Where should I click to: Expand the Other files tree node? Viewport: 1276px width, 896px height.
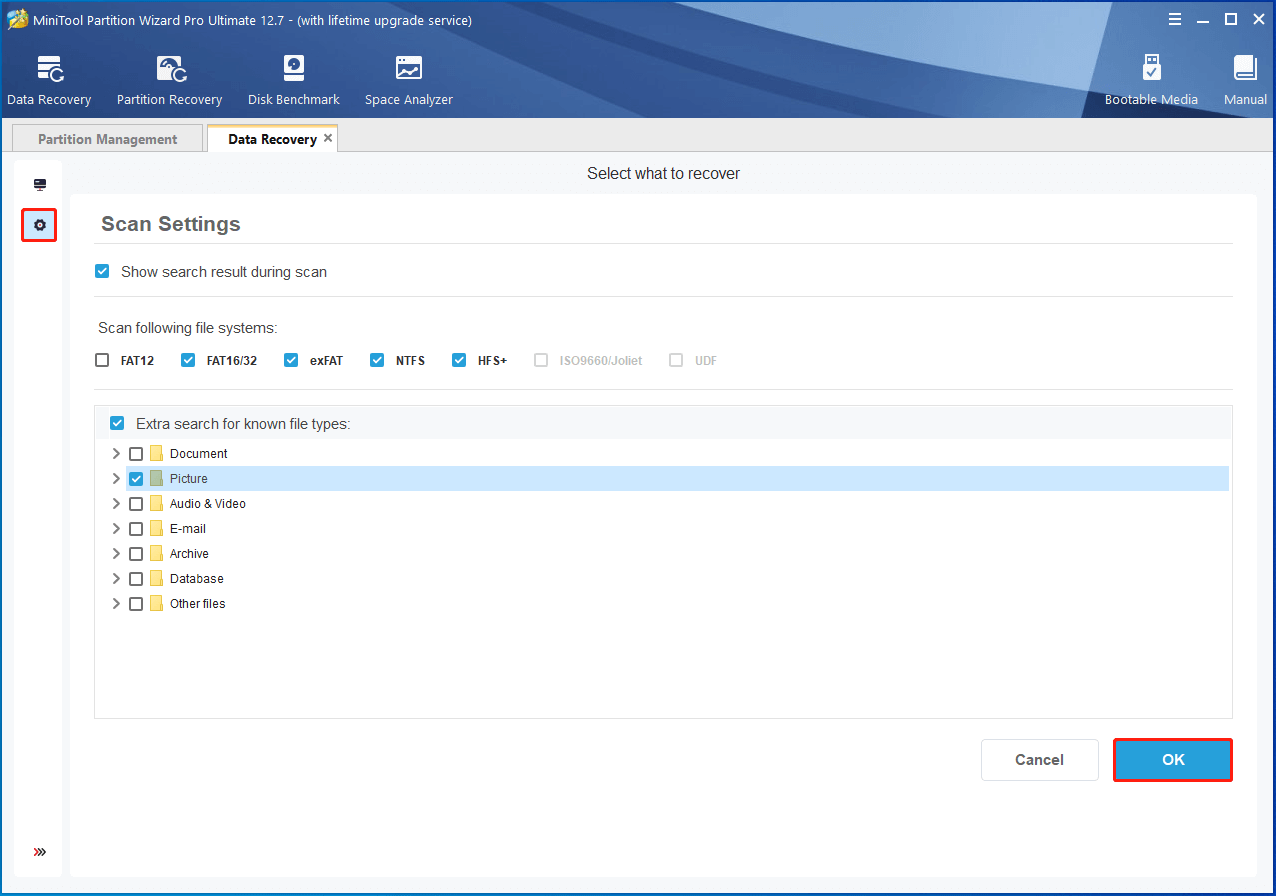pos(116,603)
